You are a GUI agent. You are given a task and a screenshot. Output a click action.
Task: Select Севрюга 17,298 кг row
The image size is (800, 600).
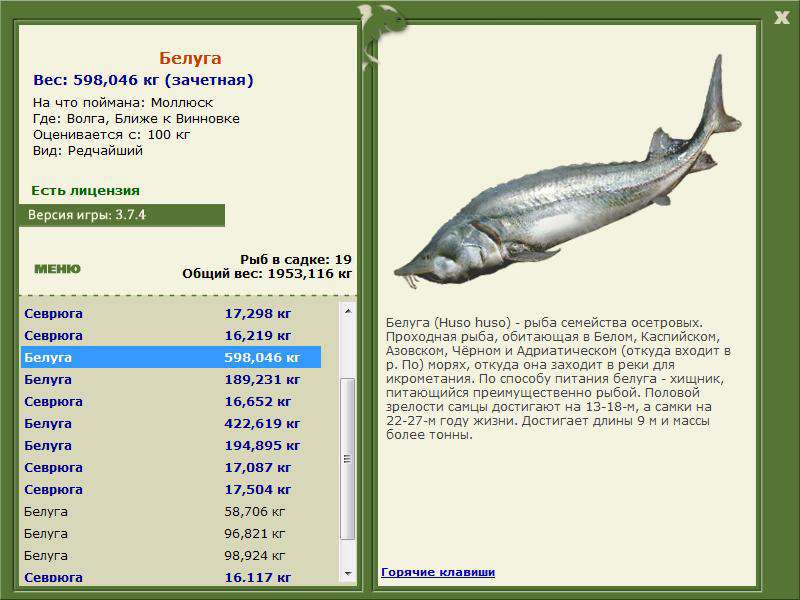pyautogui.click(x=171, y=313)
